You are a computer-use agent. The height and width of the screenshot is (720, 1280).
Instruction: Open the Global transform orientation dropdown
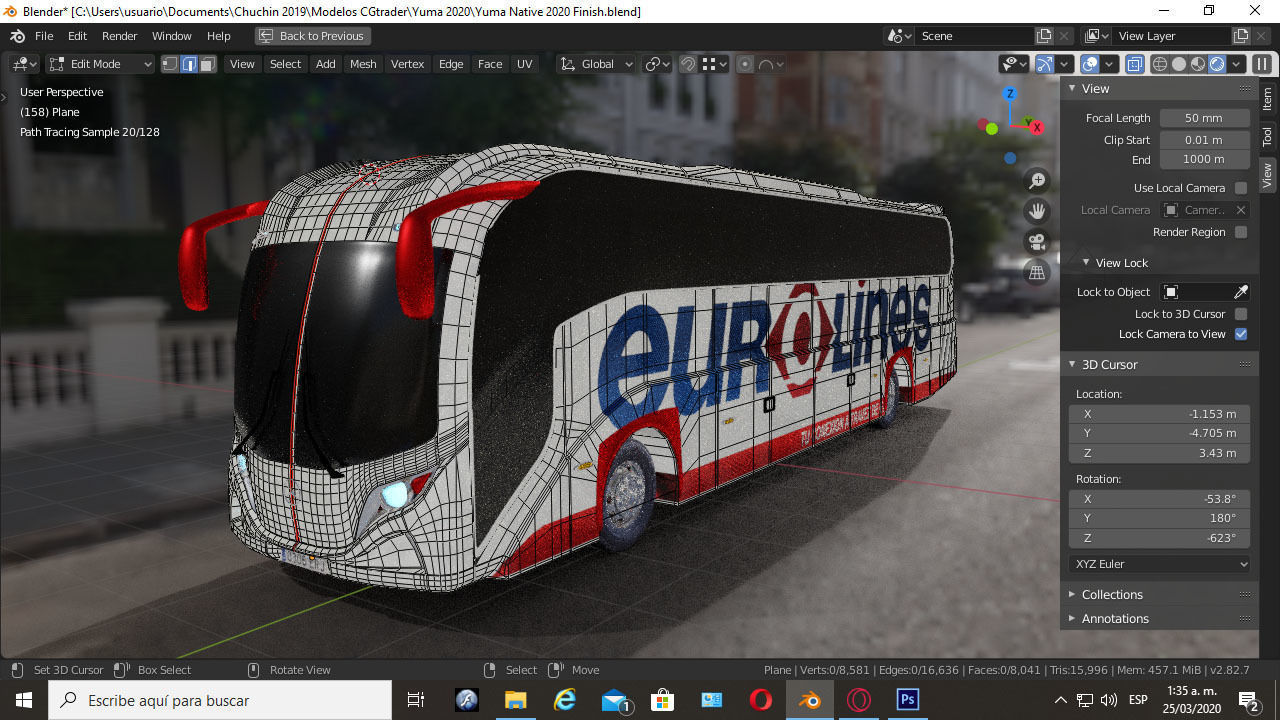[596, 63]
